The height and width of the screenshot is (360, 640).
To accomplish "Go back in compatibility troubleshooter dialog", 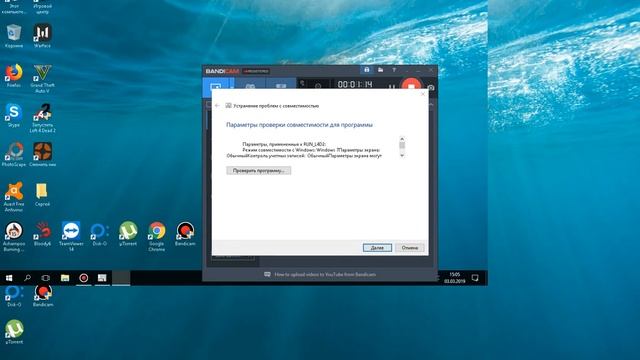I will (x=217, y=106).
